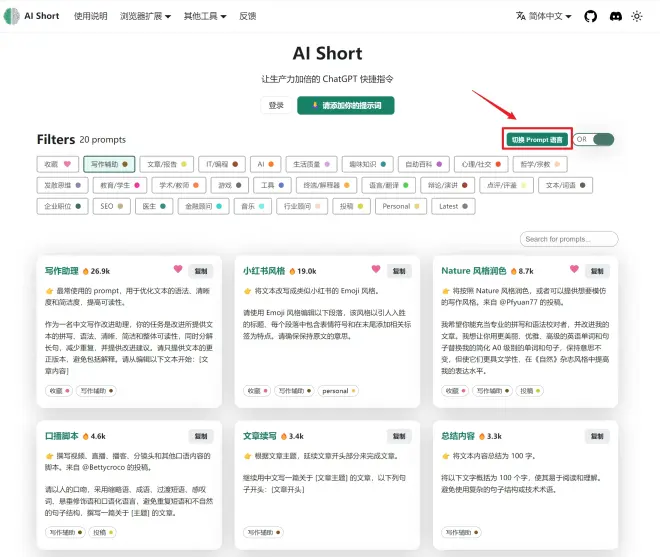Enable the Personal filter tag

tap(401, 206)
